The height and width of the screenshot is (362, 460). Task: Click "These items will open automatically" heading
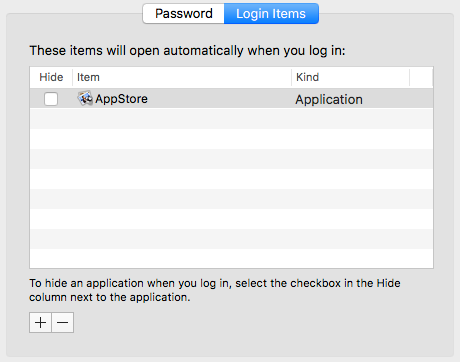coord(187,51)
